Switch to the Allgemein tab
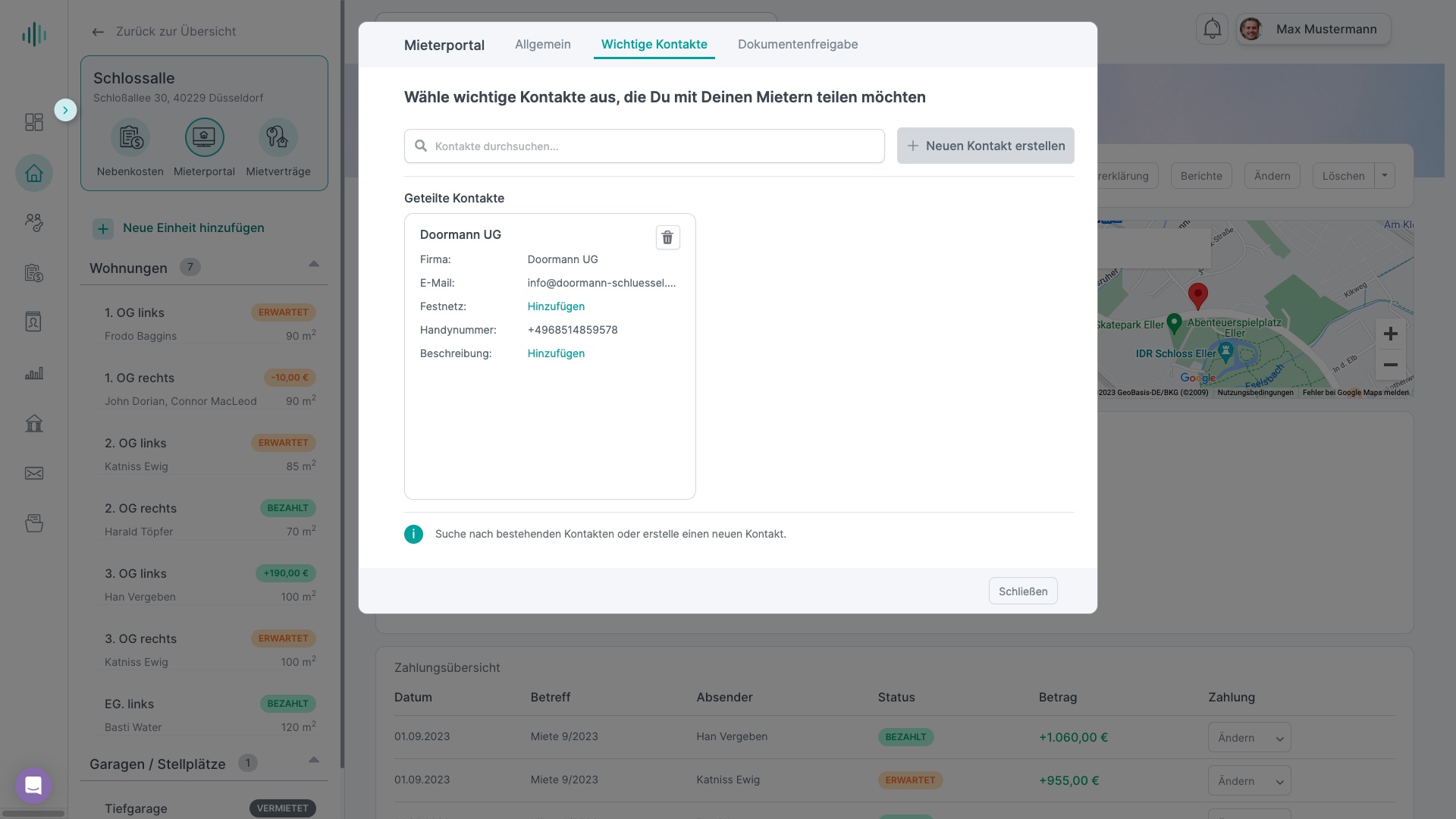1456x819 pixels. pos(543,44)
